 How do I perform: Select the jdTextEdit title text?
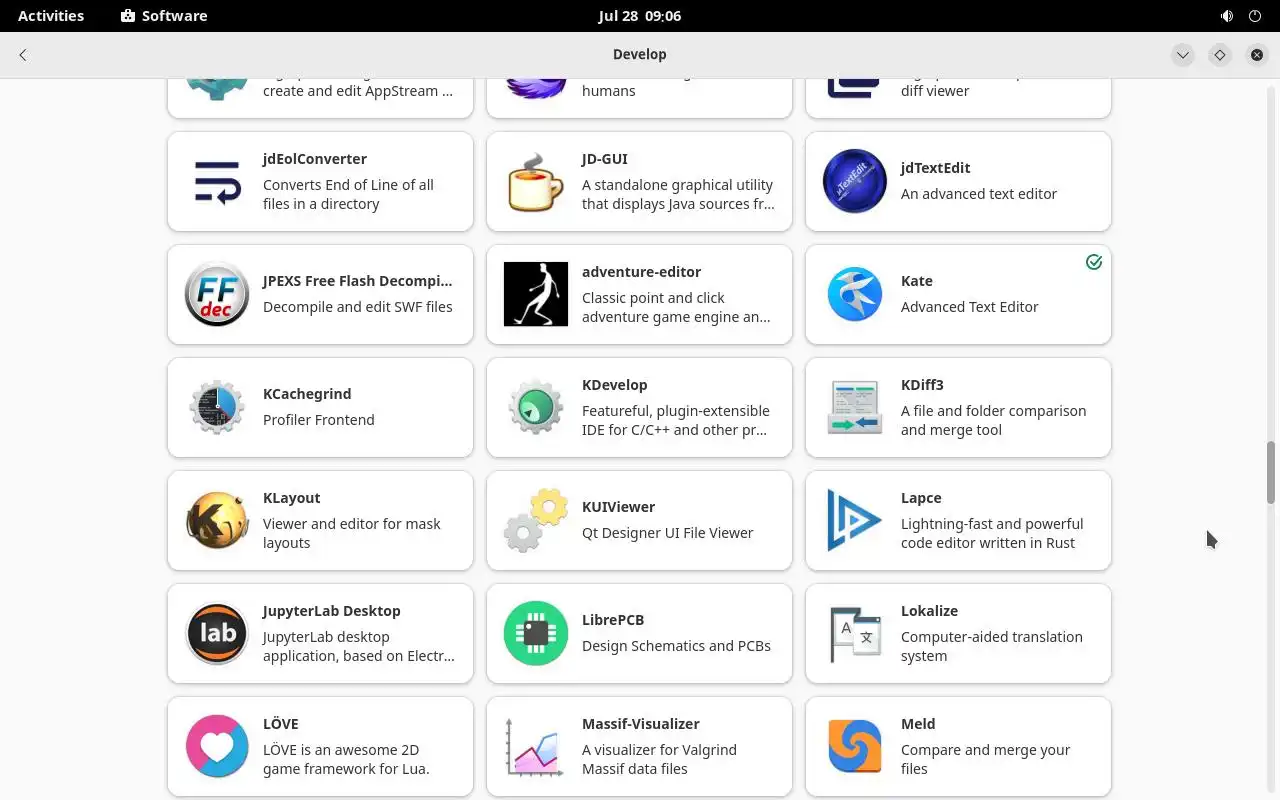click(x=935, y=168)
